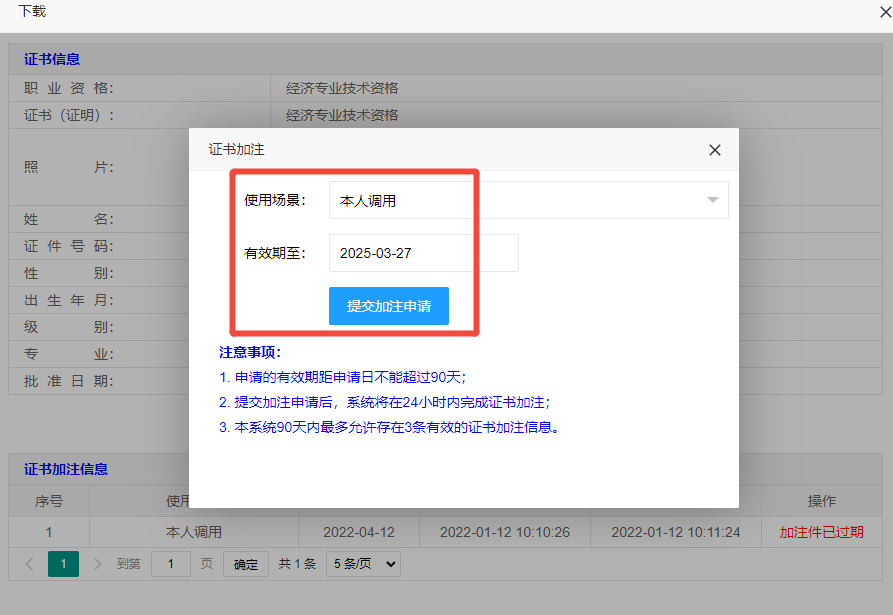Go to the previous page arrow
Screen dimensions: 893x615
(29, 564)
